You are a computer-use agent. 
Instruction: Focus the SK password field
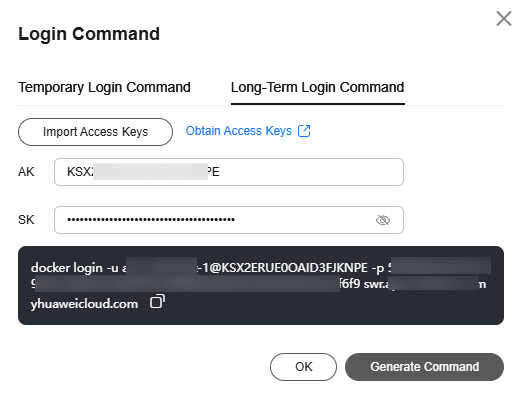[x=229, y=220]
